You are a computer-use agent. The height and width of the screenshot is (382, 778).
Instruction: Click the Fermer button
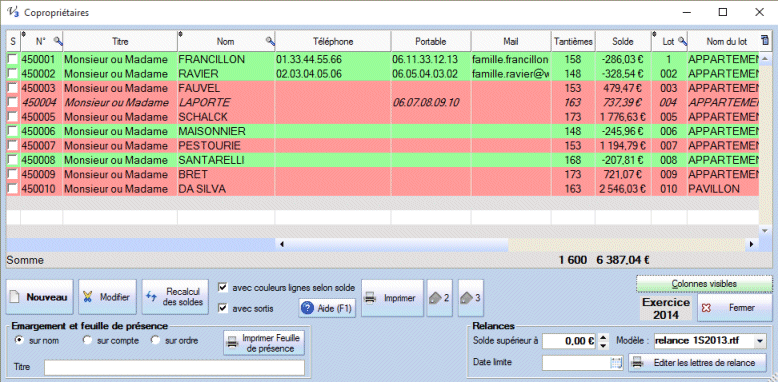735,308
